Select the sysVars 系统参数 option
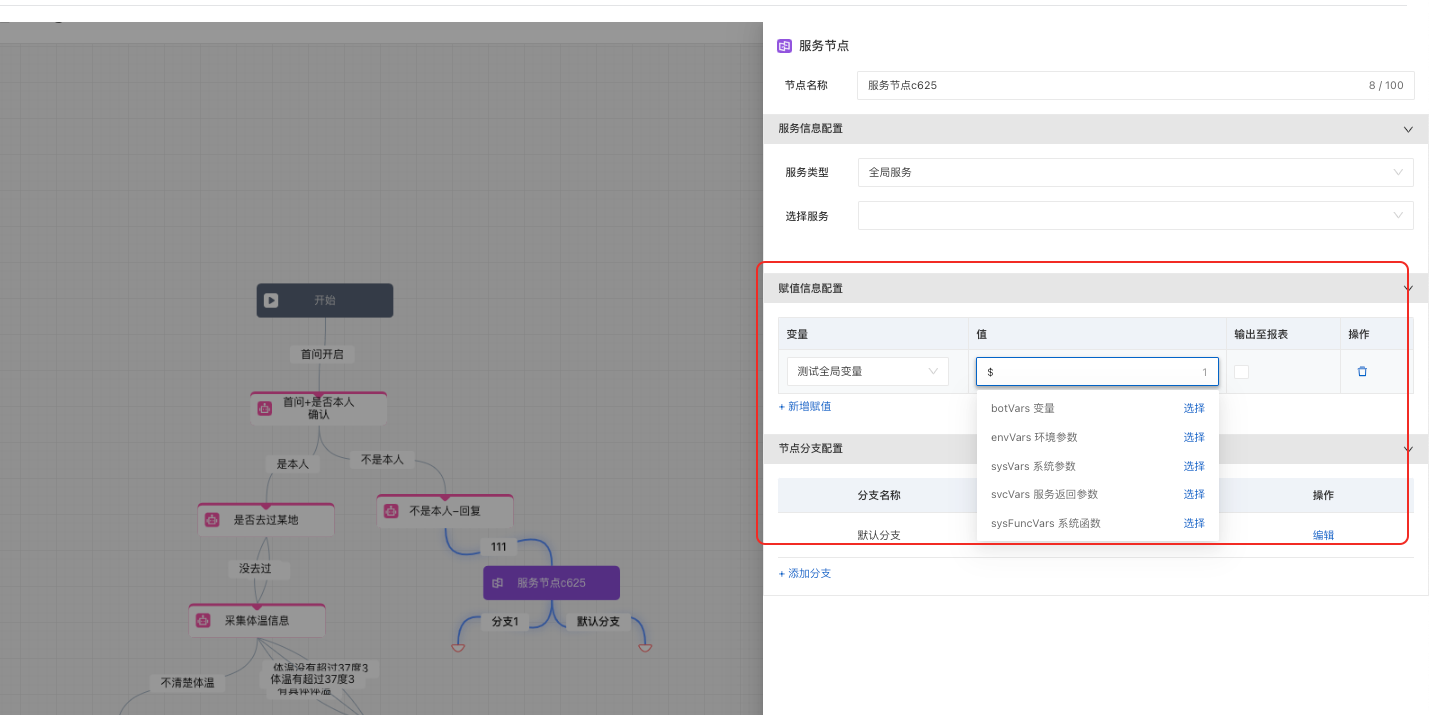This screenshot has height=715, width=1429. 1098,466
